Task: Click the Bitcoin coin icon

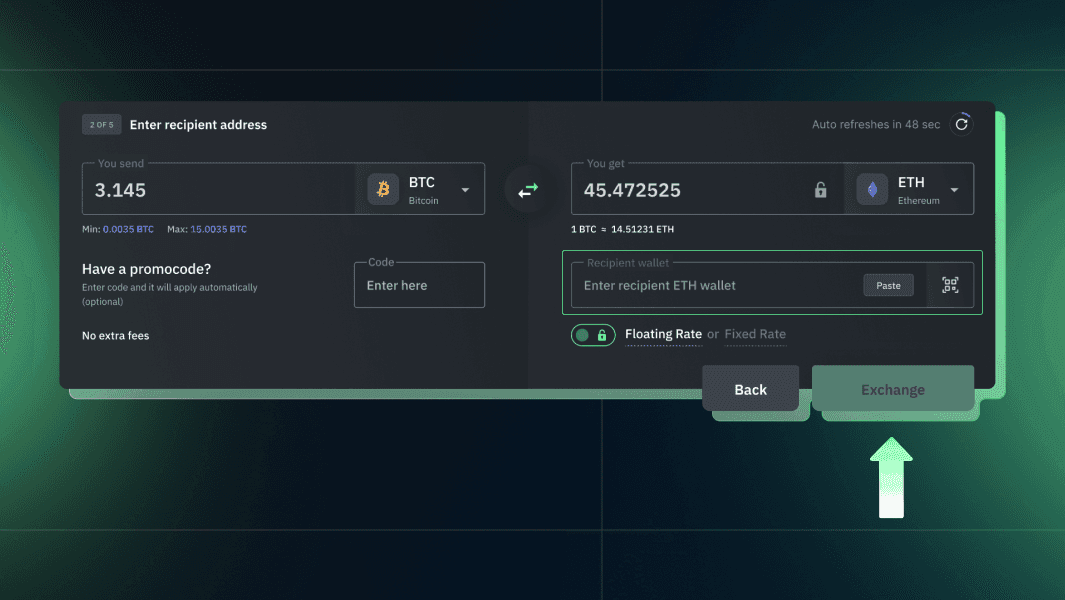Action: (x=383, y=189)
